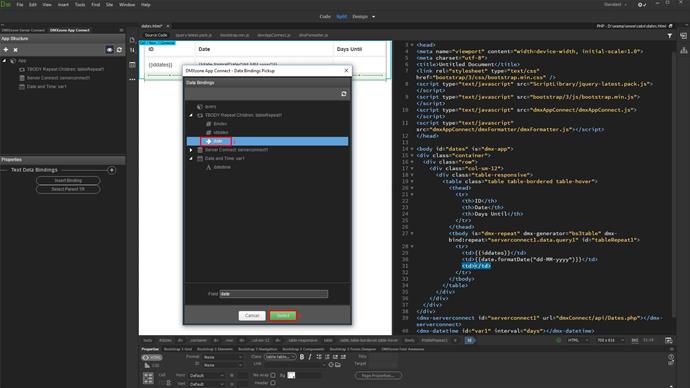
Task: Click the Point to File link icon
Action: coord(331,365)
